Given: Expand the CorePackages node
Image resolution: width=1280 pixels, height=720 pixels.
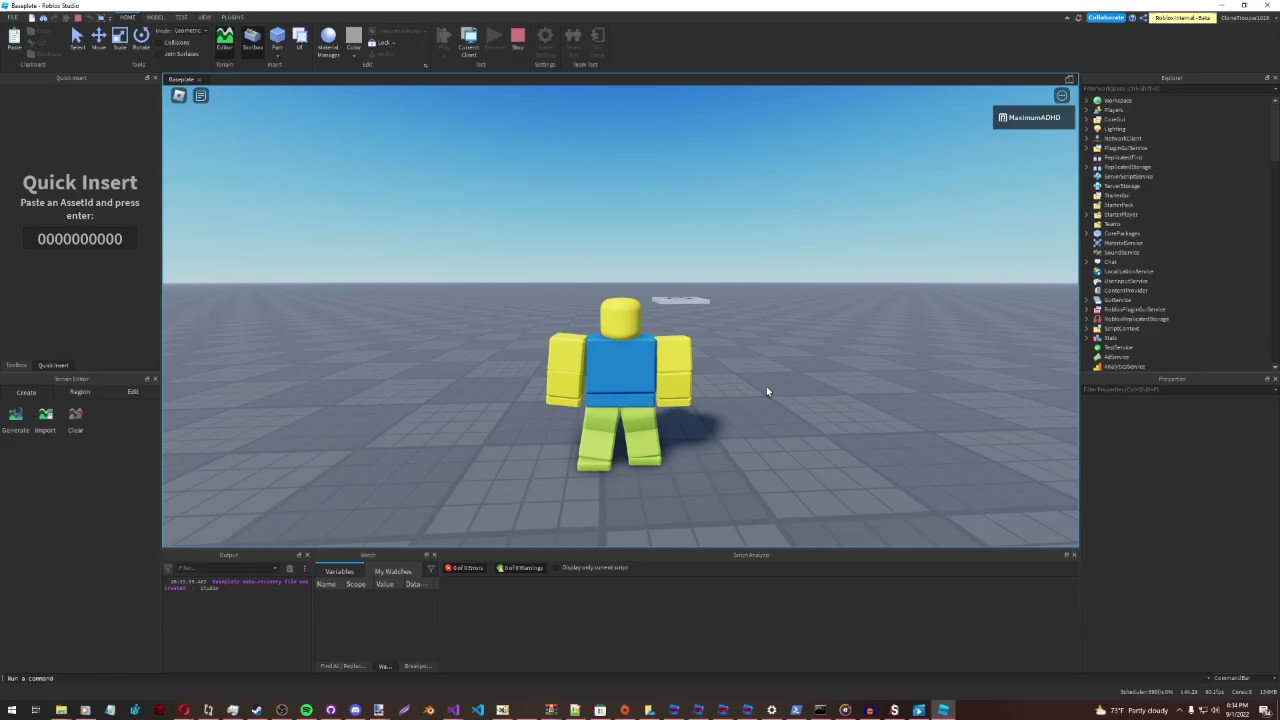Looking at the screenshot, I should coord(1087,233).
